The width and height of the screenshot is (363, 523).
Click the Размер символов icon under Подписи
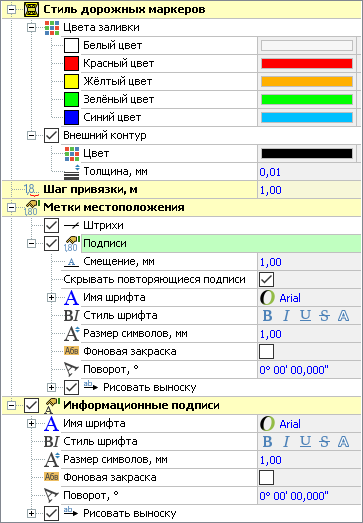coord(71,334)
